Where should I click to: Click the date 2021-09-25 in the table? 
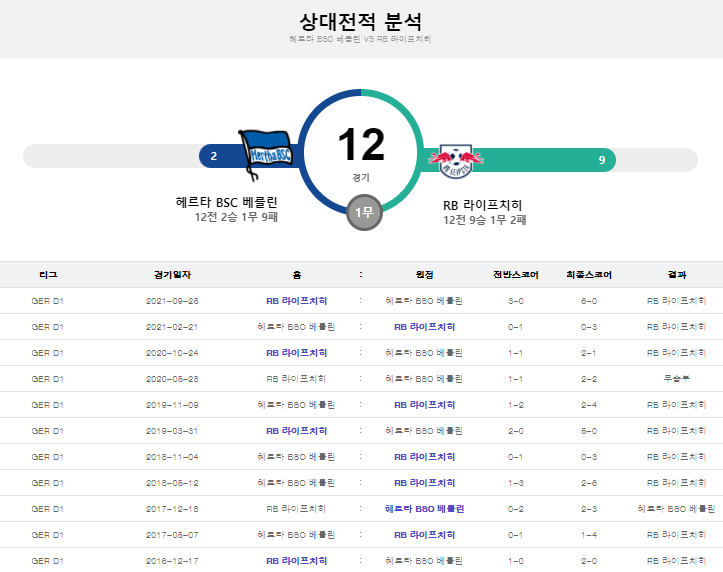172,301
